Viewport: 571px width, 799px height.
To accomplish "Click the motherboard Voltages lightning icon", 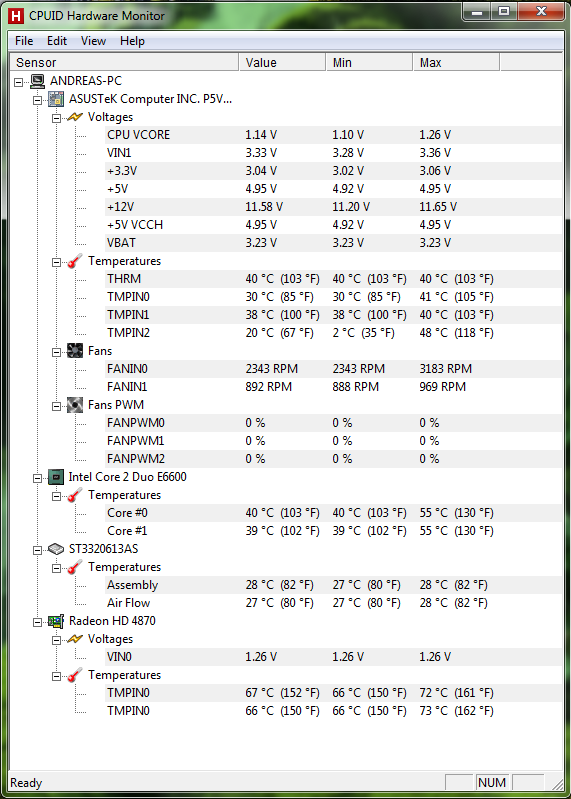I will click(x=75, y=117).
